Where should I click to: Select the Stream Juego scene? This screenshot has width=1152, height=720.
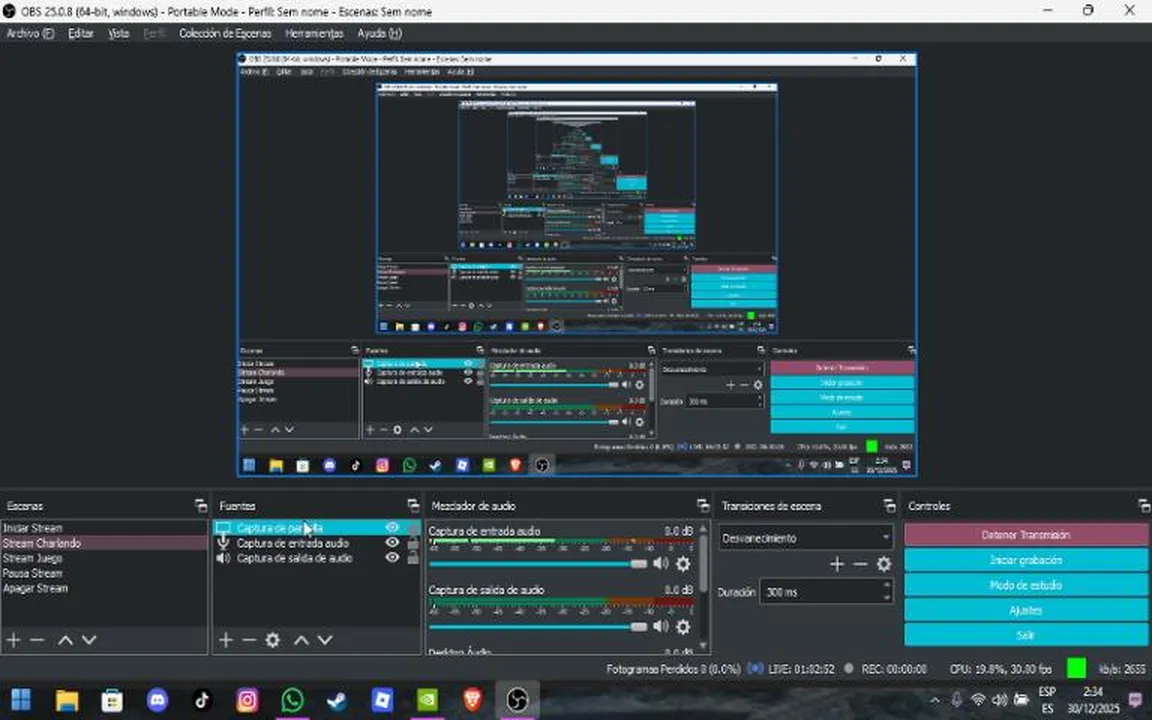tap(104, 558)
